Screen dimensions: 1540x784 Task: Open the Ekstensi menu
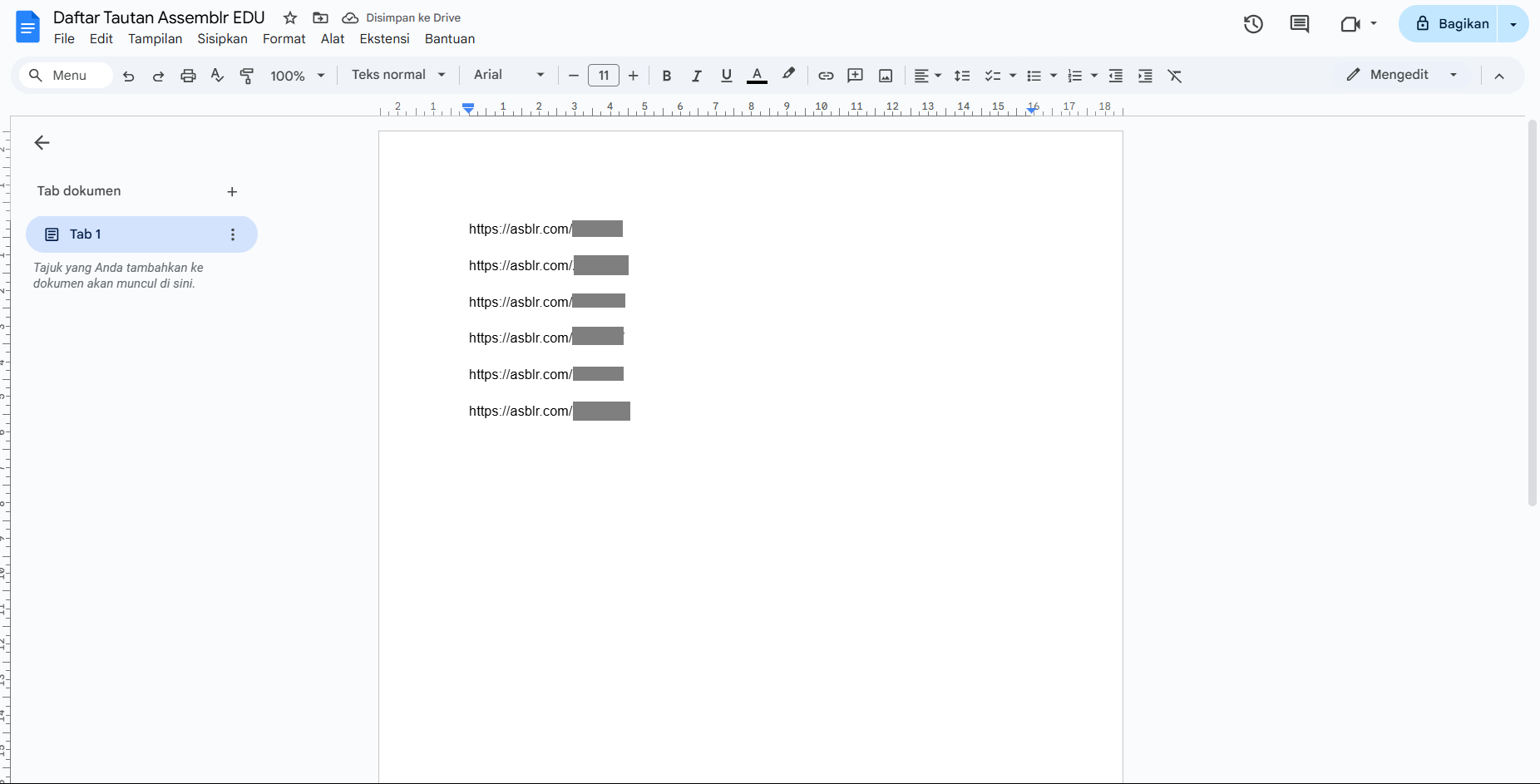point(384,39)
